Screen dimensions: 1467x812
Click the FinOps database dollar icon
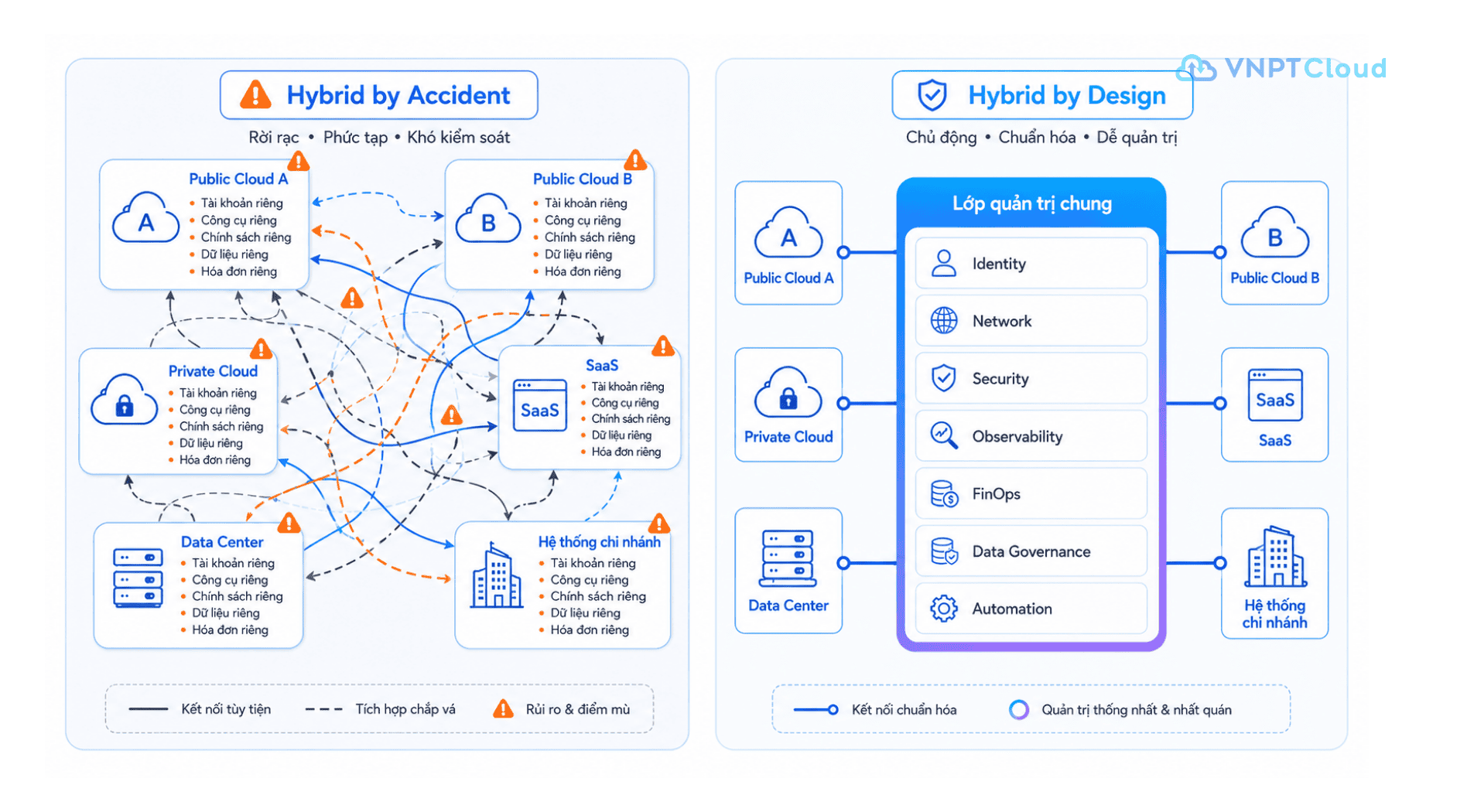click(x=944, y=493)
